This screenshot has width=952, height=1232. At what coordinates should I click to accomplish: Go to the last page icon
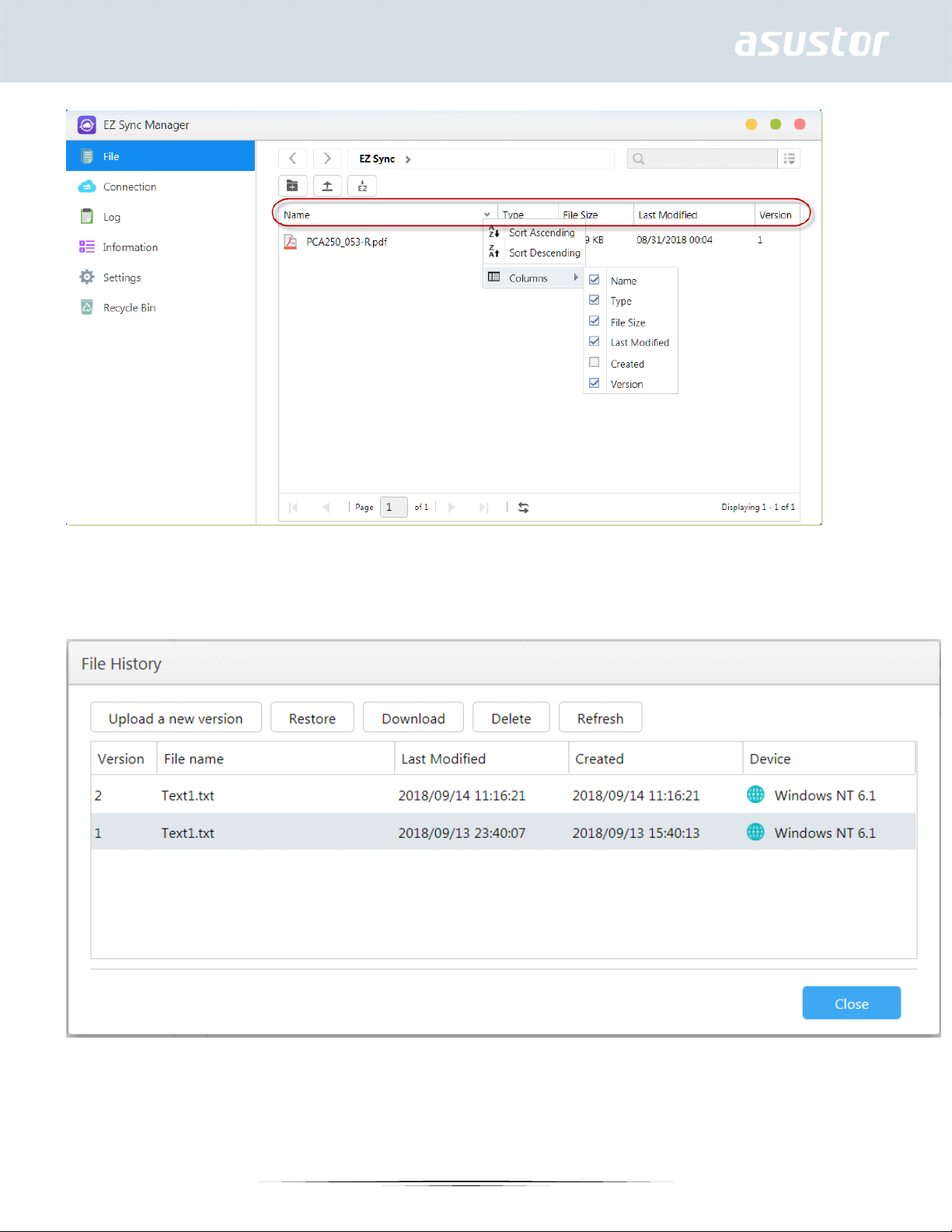pyautogui.click(x=483, y=508)
